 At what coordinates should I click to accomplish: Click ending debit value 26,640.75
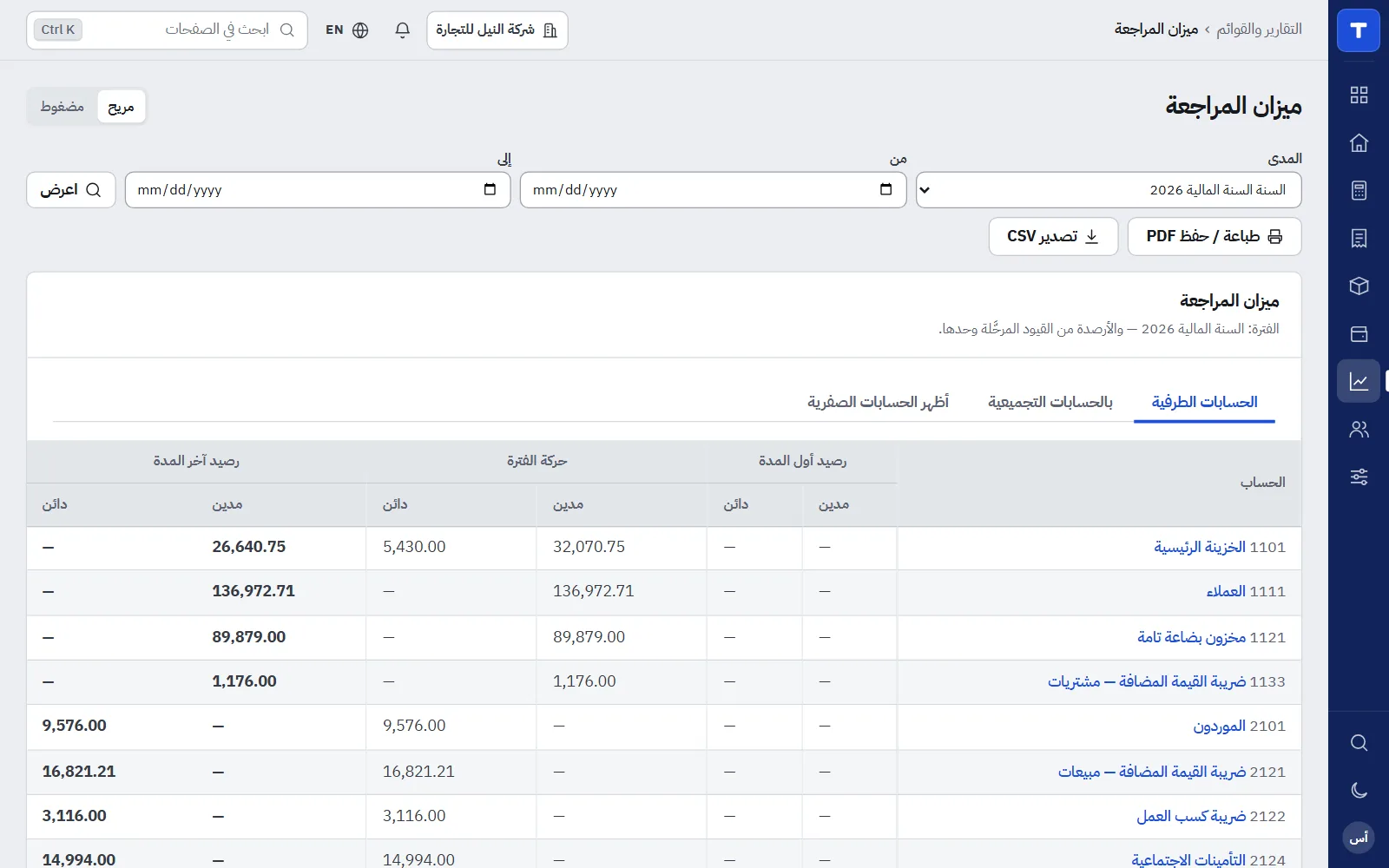[249, 547]
